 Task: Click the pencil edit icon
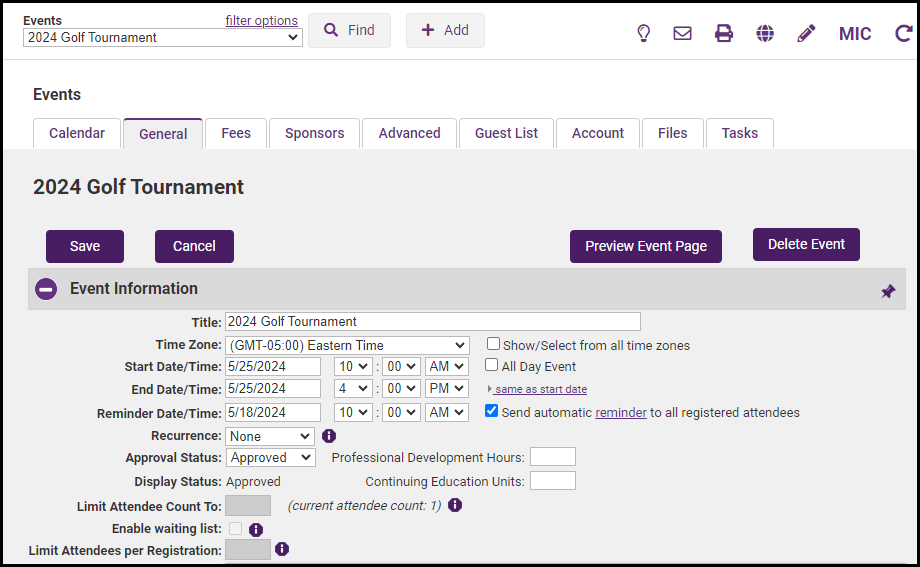click(x=806, y=33)
